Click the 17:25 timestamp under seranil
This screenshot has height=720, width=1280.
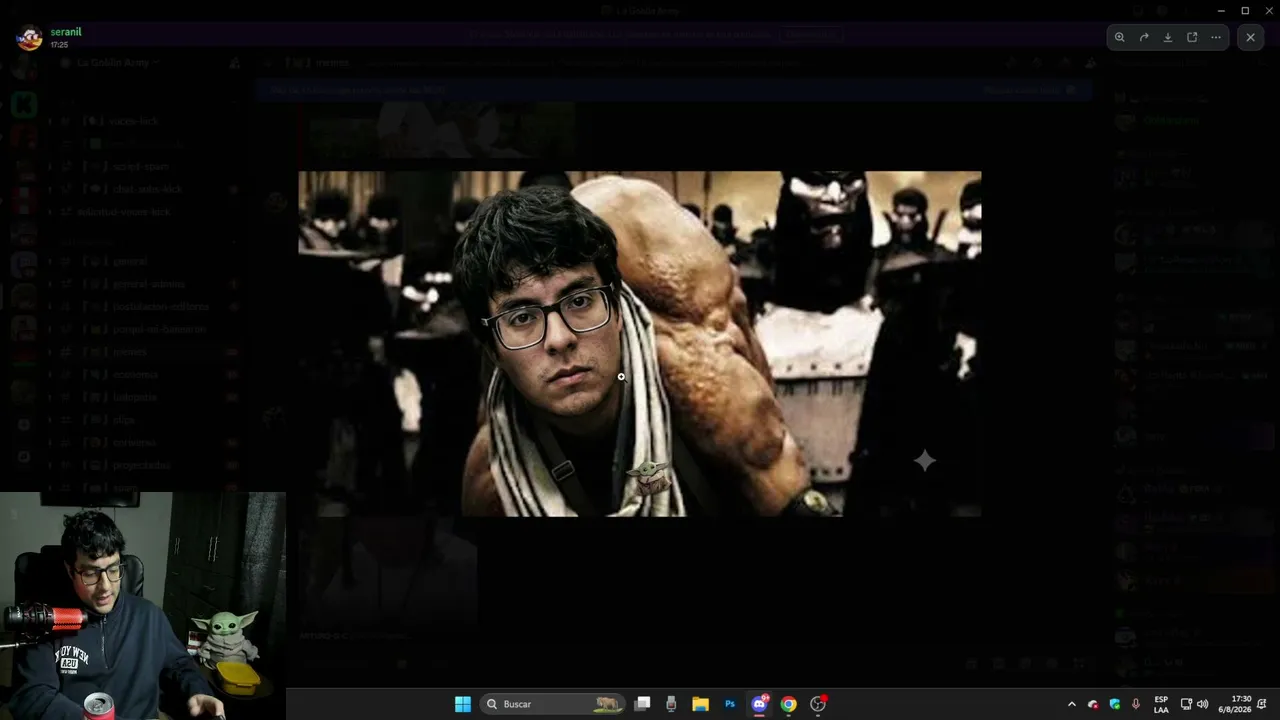[59, 45]
